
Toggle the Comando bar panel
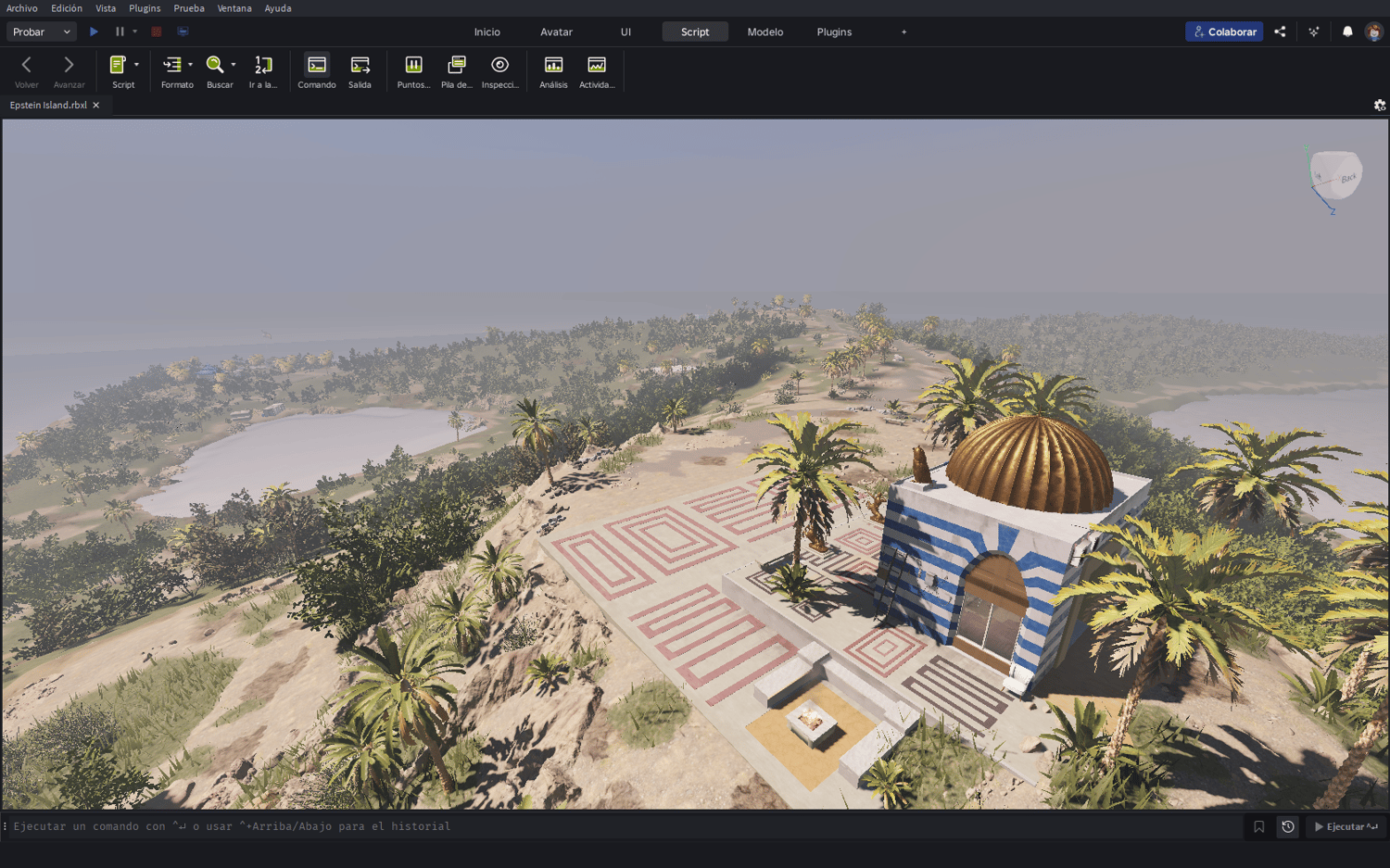click(317, 70)
